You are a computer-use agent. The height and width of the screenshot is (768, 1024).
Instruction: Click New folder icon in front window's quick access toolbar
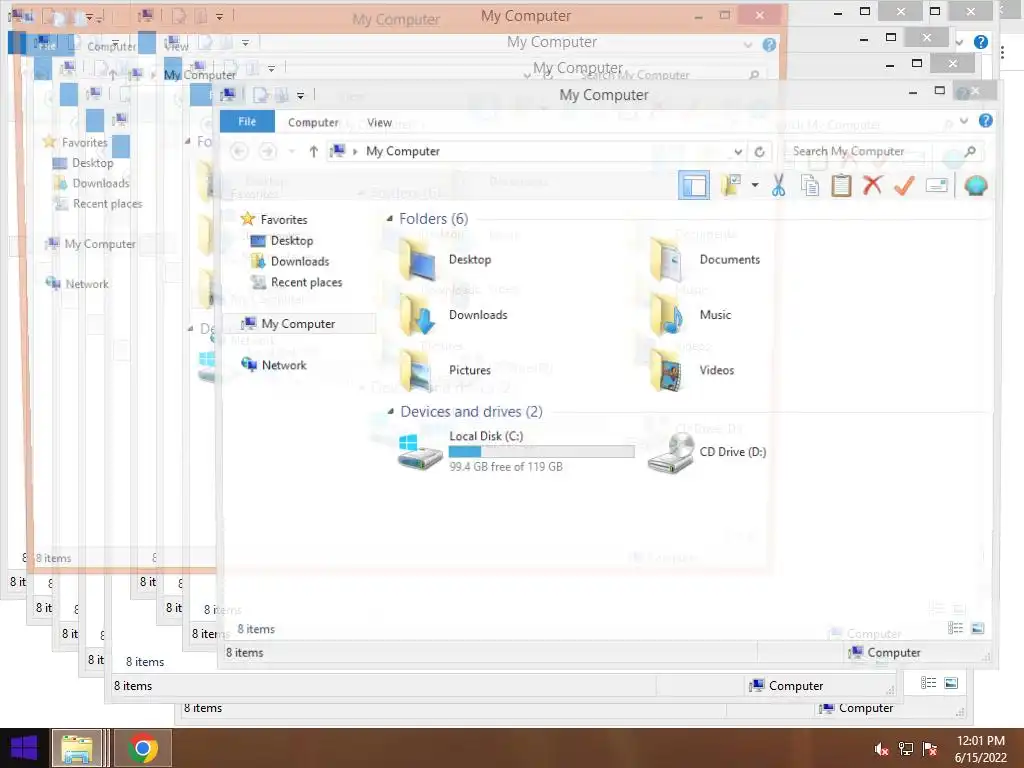[x=282, y=95]
